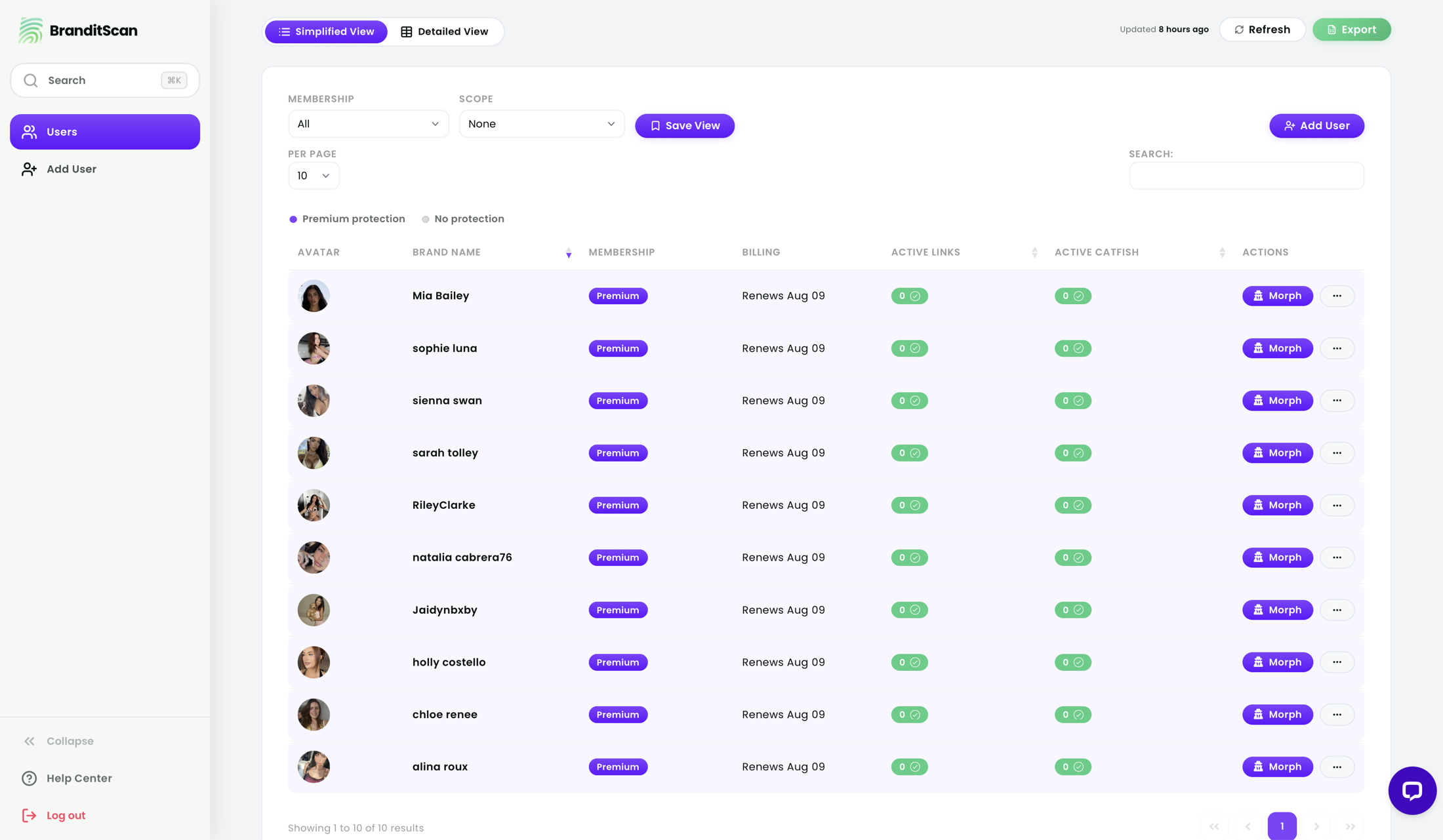Open the live chat widget
The image size is (1443, 840).
pyautogui.click(x=1412, y=791)
